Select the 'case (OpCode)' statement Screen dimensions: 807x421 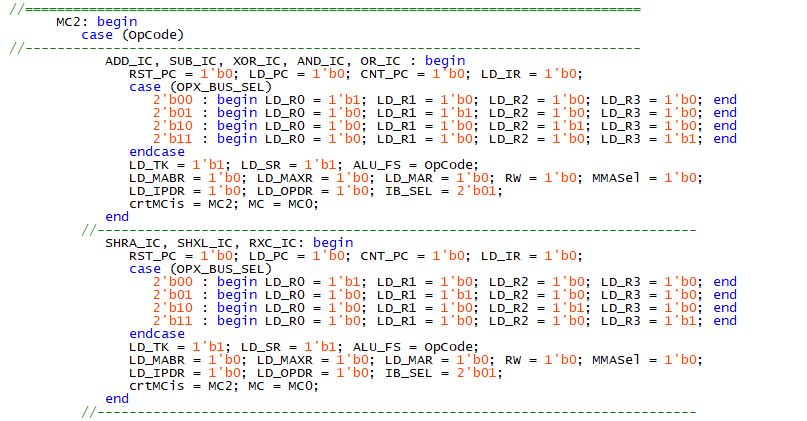pyautogui.click(x=132, y=35)
